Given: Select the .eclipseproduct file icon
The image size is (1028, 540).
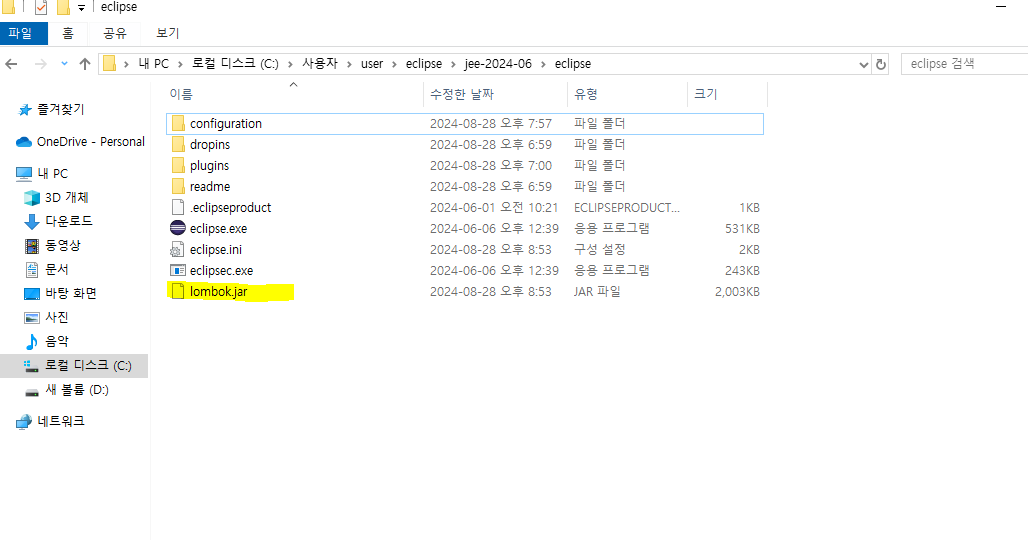Looking at the screenshot, I should tap(178, 207).
